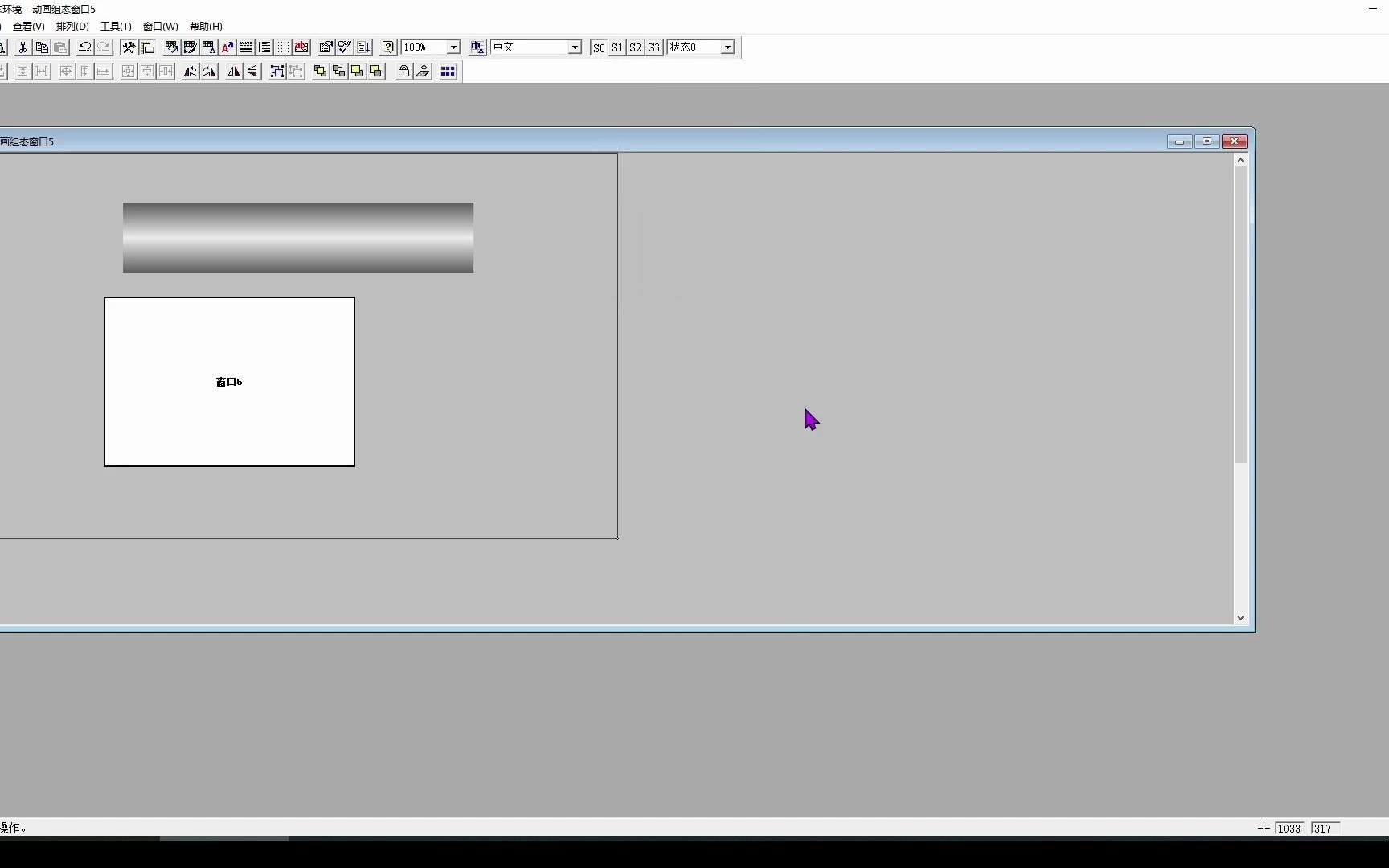Select the S3 state button
1389x868 pixels.
(x=654, y=47)
